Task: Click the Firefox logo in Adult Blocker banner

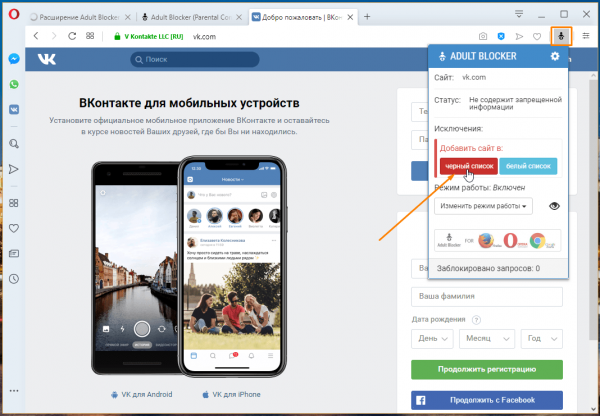Action: (486, 241)
